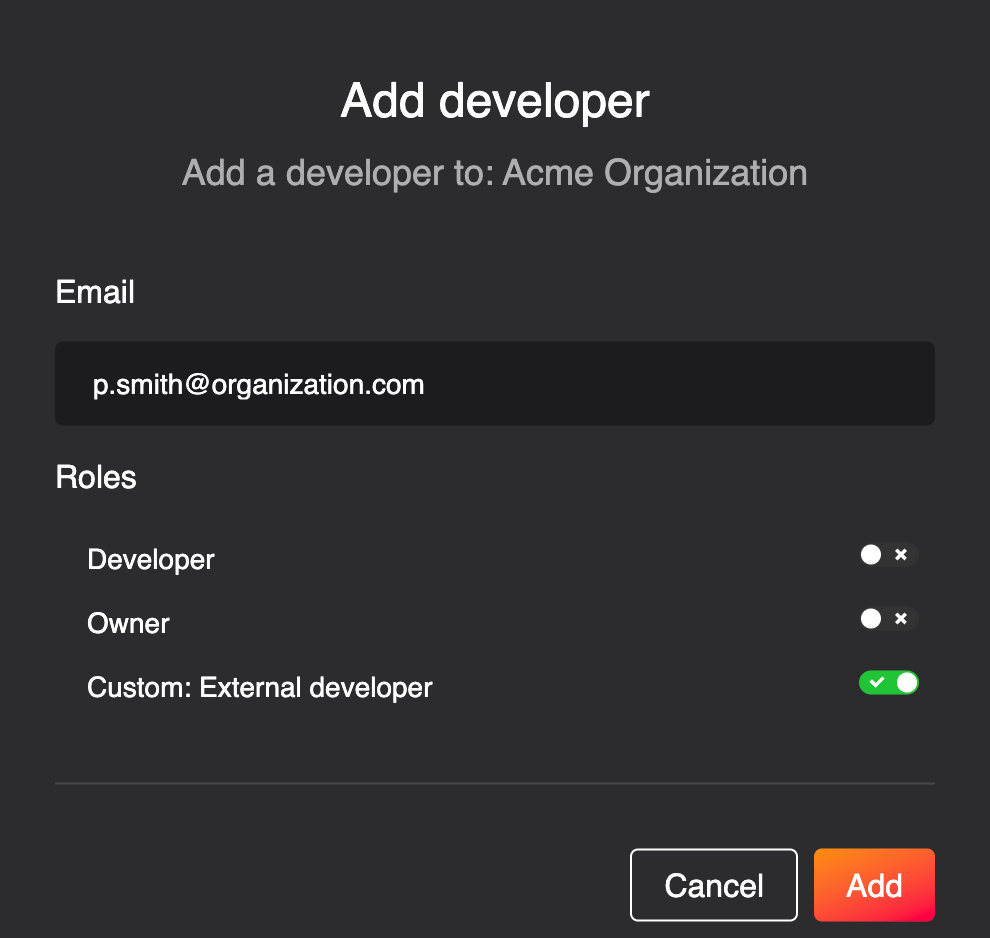Image resolution: width=990 pixels, height=938 pixels.
Task: Focus the Email input field
Action: (x=495, y=383)
